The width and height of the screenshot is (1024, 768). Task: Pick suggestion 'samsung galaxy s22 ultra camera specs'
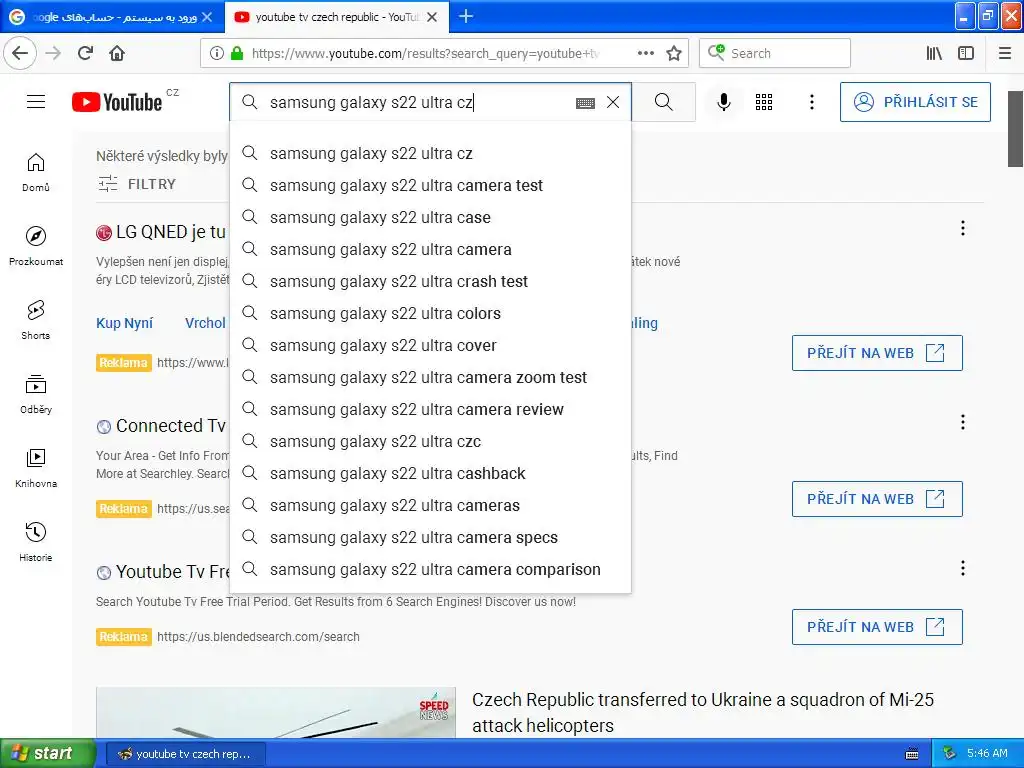431,537
